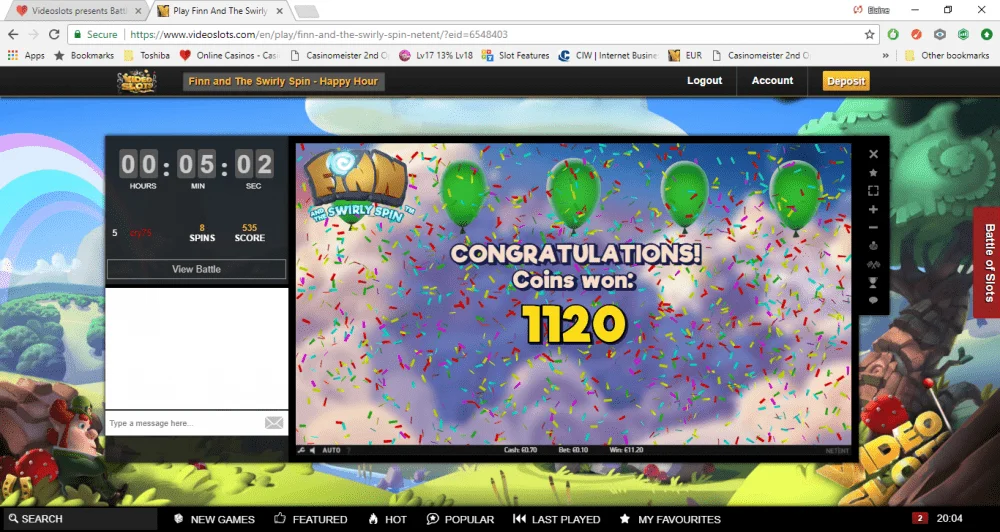Close the game panel with X icon
This screenshot has width=1000, height=532.
pyautogui.click(x=874, y=154)
